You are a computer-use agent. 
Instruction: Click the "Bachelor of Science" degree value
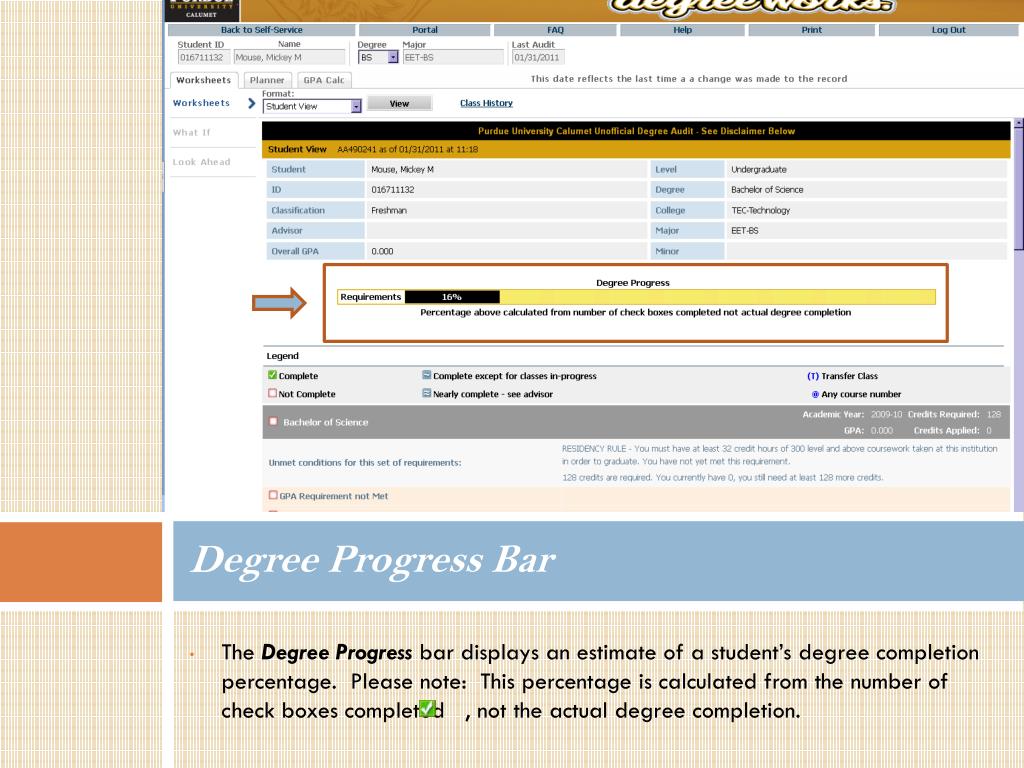767,190
